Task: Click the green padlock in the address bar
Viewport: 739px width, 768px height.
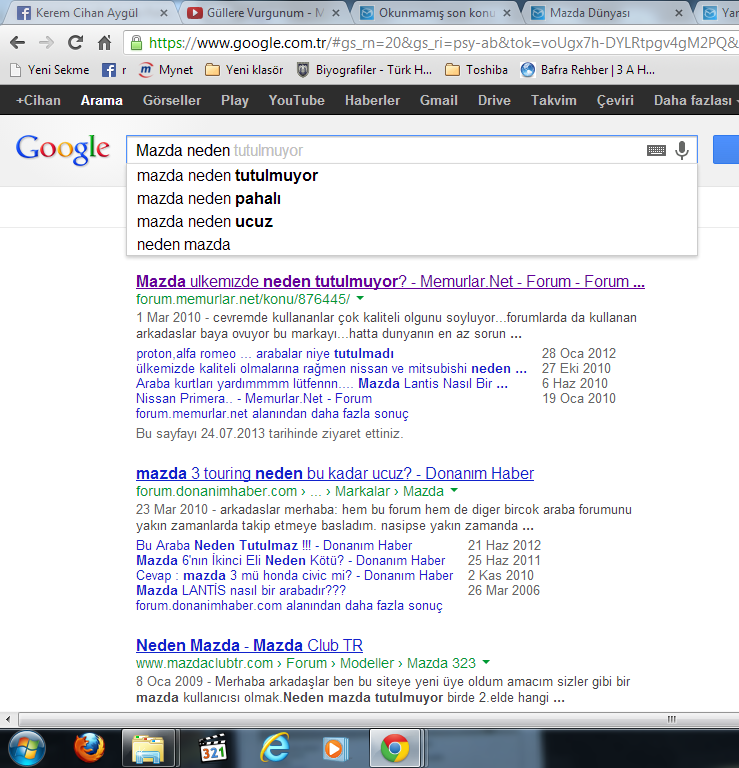Action: (x=136, y=43)
